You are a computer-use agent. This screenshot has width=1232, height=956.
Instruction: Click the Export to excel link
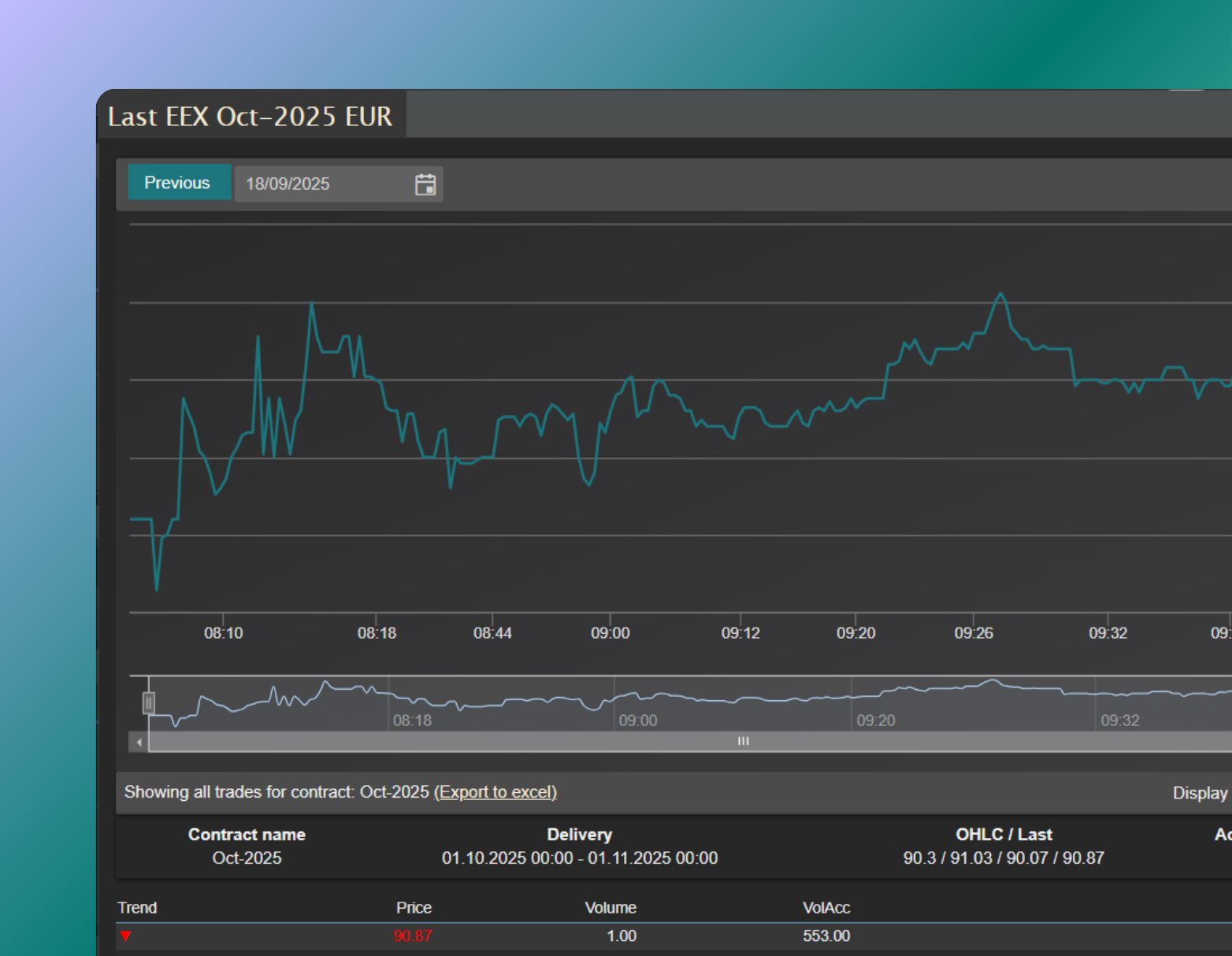click(495, 792)
